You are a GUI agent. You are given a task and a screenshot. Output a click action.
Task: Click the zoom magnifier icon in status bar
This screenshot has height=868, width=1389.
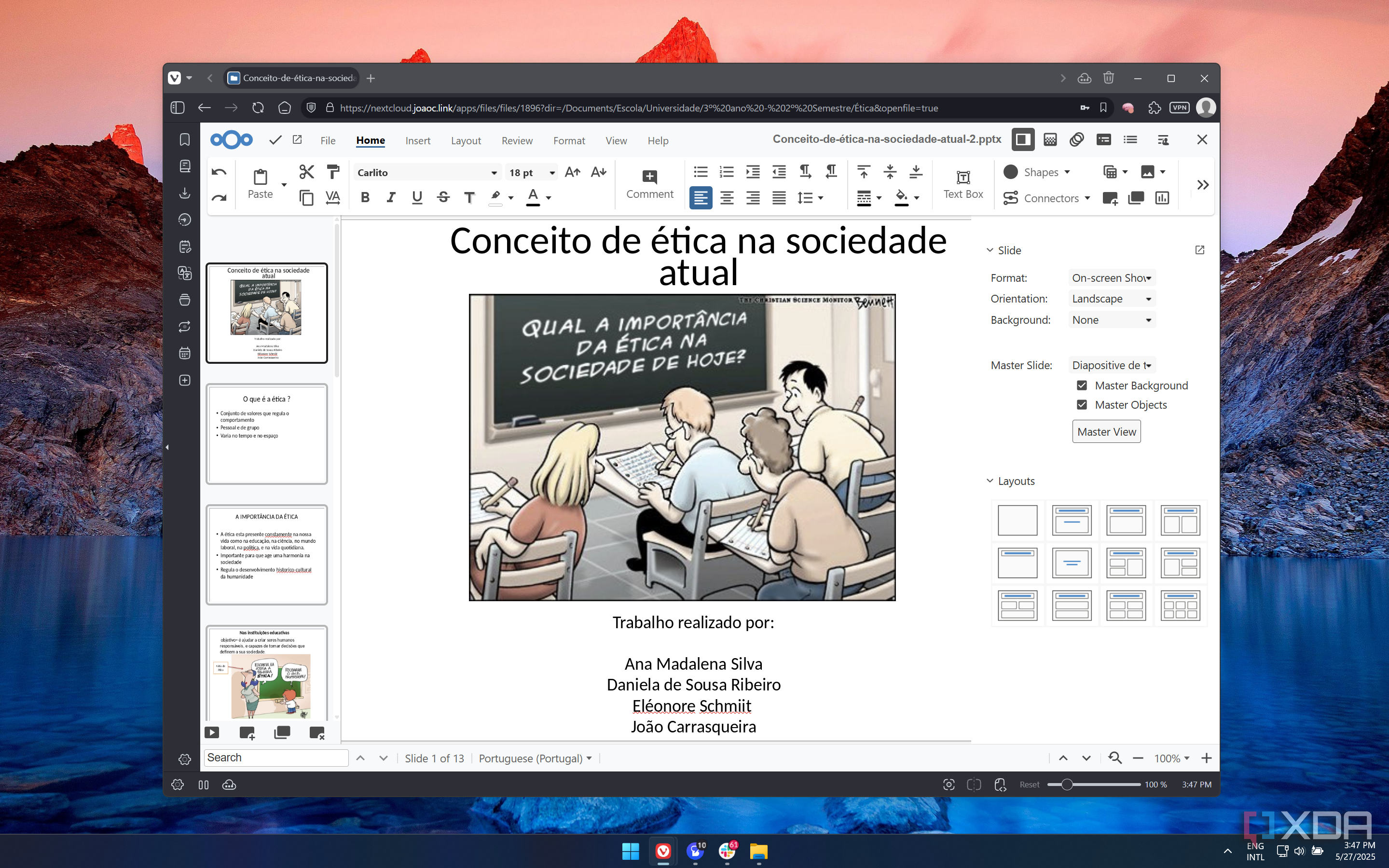point(1114,758)
